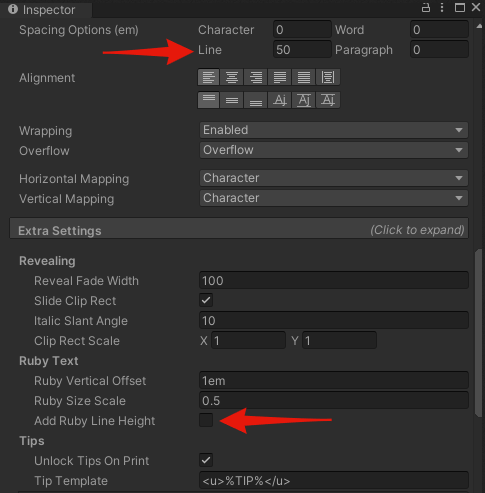The image size is (485, 493).
Task: Expand the Extra Settings section
Action: (x=239, y=229)
